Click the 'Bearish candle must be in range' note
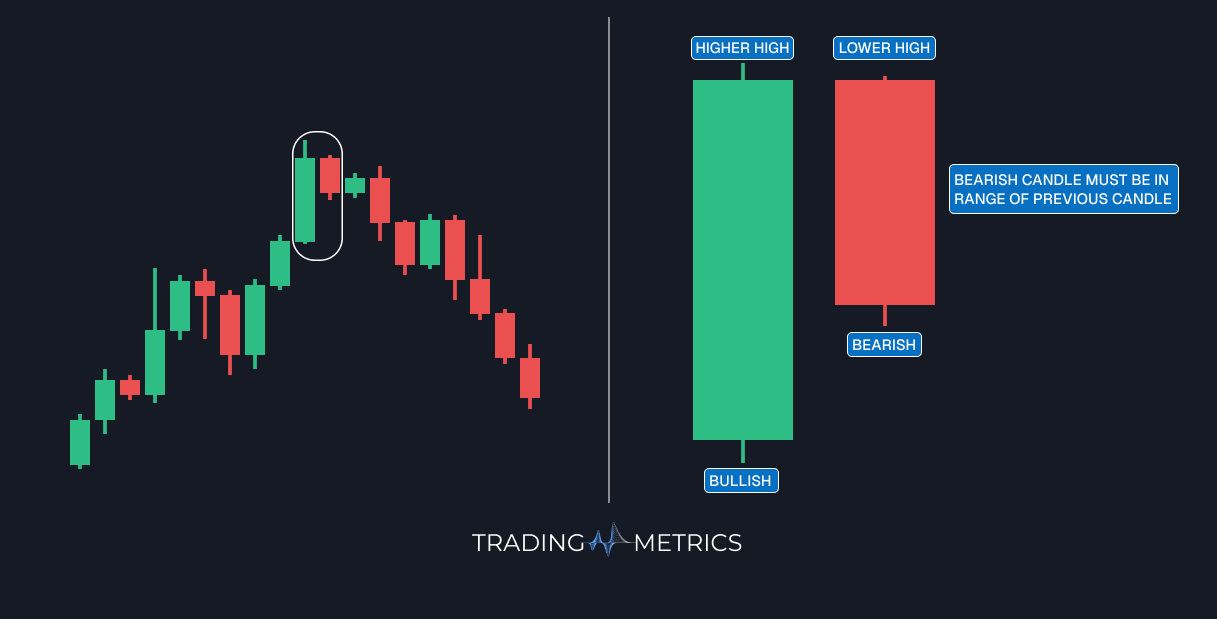 [1063, 189]
